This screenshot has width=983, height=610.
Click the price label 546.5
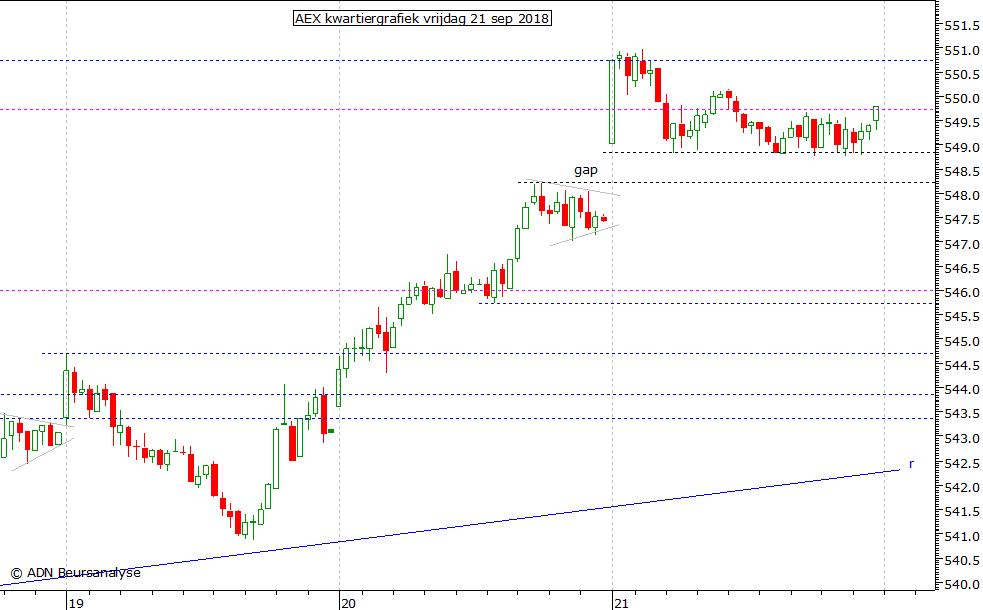[962, 269]
